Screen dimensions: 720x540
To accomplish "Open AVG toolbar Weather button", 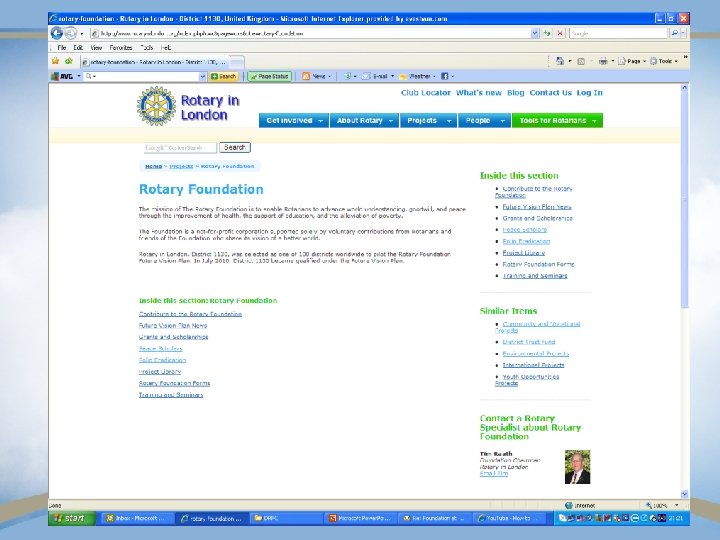I will click(417, 76).
